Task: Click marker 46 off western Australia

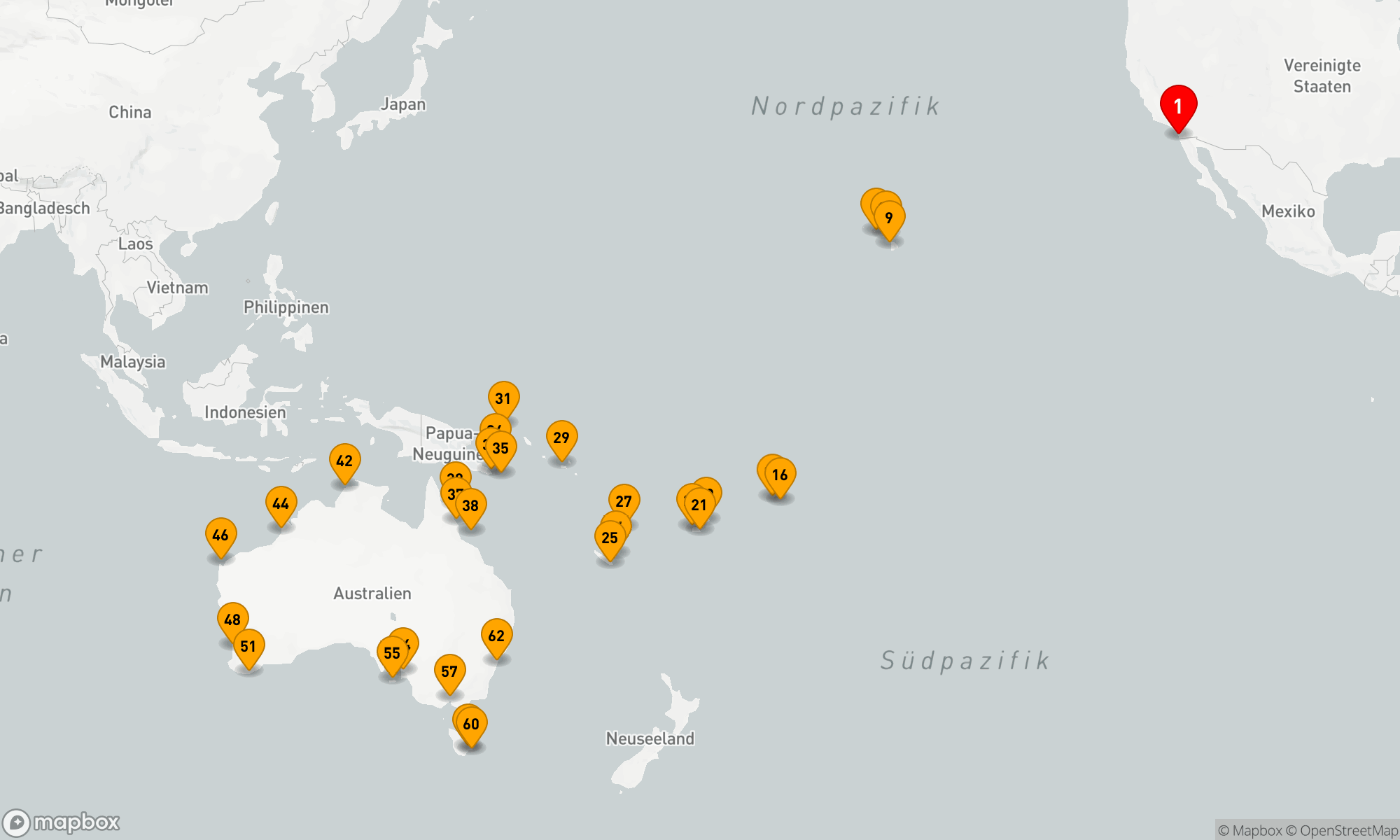Action: click(x=220, y=535)
